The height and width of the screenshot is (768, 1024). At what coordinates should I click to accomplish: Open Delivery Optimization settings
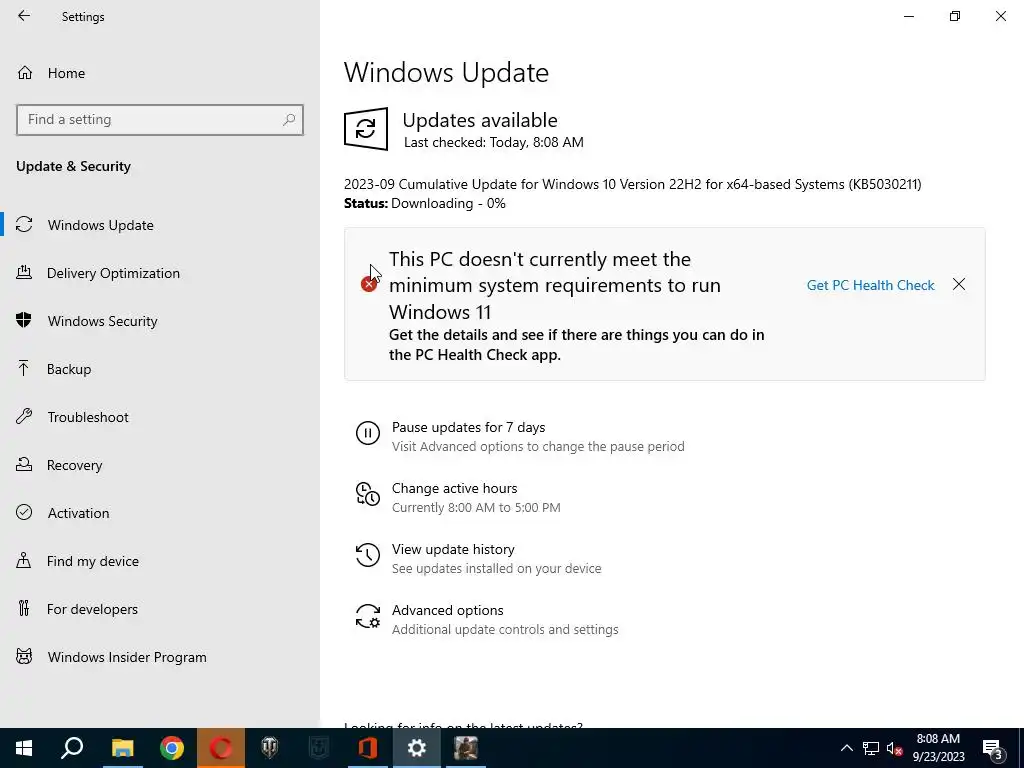tap(160, 273)
